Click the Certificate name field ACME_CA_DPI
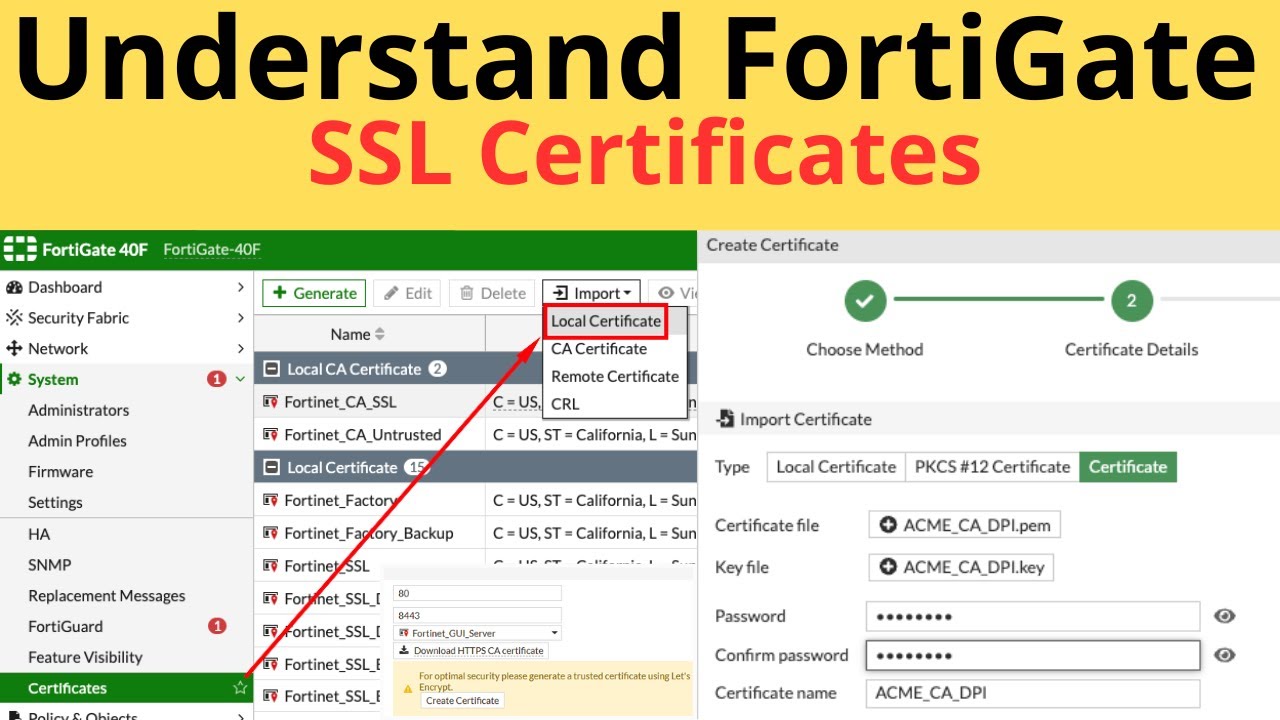This screenshot has width=1280, height=720. coord(1033,693)
